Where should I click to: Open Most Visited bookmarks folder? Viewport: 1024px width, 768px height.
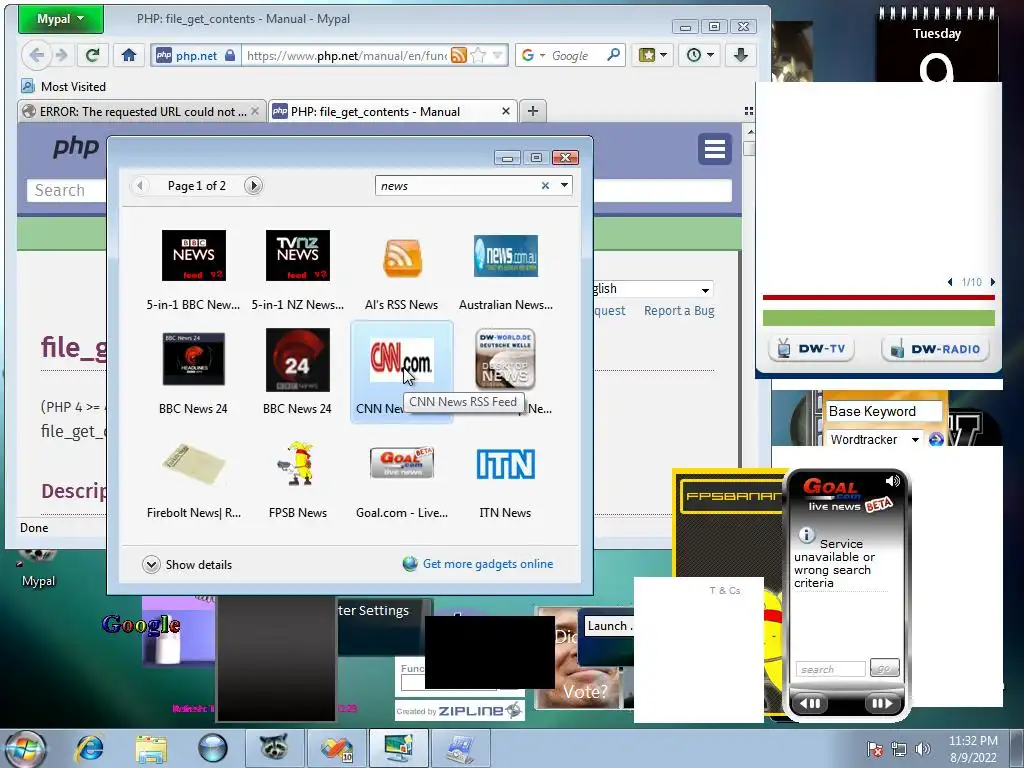[63, 86]
